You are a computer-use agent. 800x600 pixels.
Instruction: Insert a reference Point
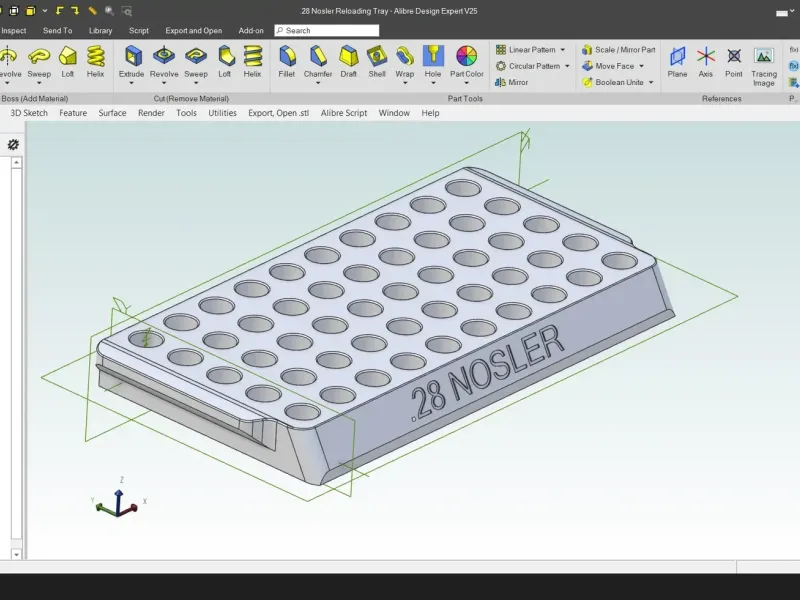click(x=734, y=62)
